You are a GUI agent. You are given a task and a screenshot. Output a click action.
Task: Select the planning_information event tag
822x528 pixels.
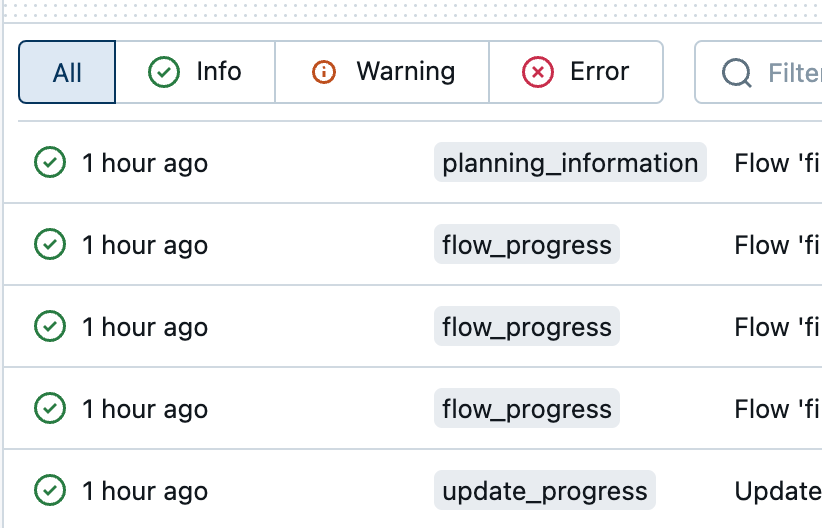tap(570, 163)
